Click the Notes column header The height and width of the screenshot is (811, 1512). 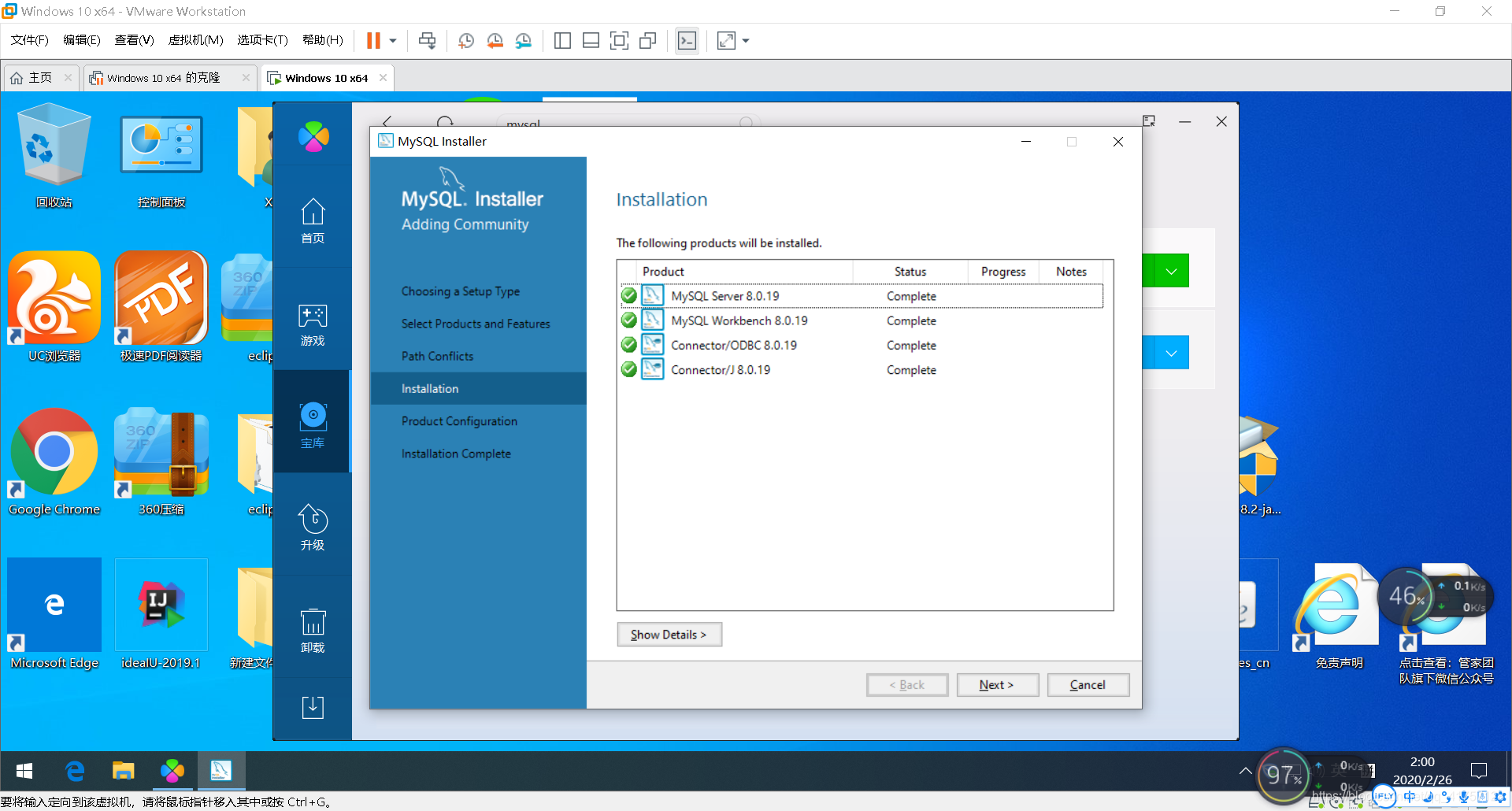click(1071, 272)
